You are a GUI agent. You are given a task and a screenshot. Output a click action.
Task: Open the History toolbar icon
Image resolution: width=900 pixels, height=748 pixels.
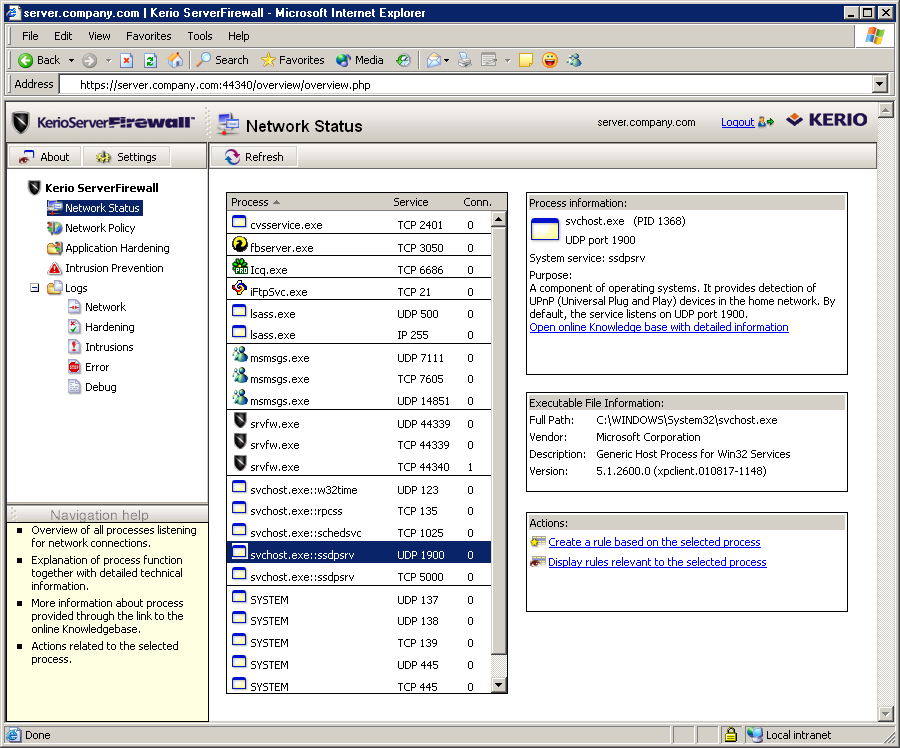click(404, 60)
